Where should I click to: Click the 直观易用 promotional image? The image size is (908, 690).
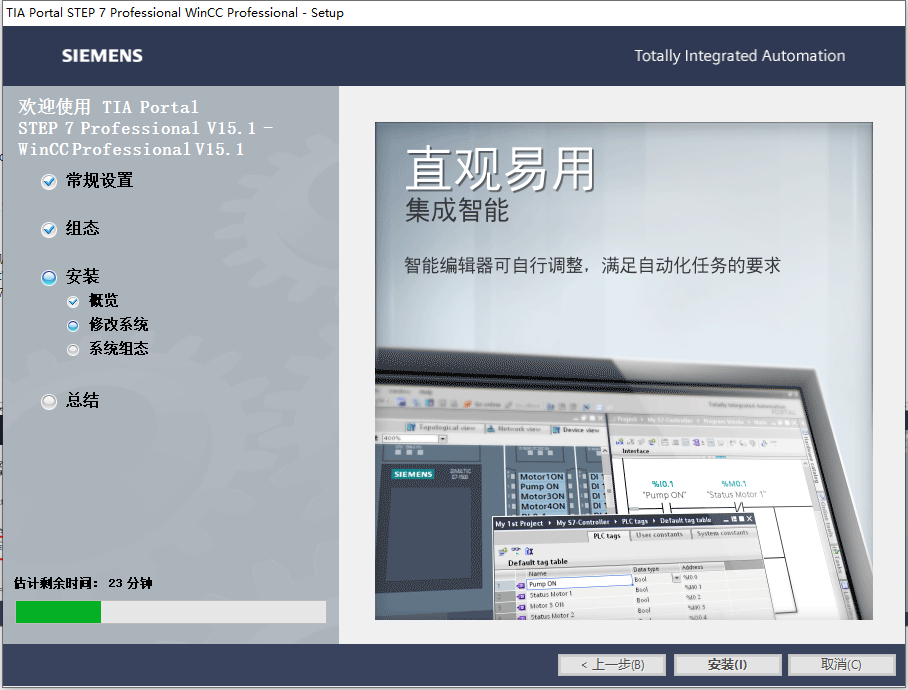pos(624,371)
